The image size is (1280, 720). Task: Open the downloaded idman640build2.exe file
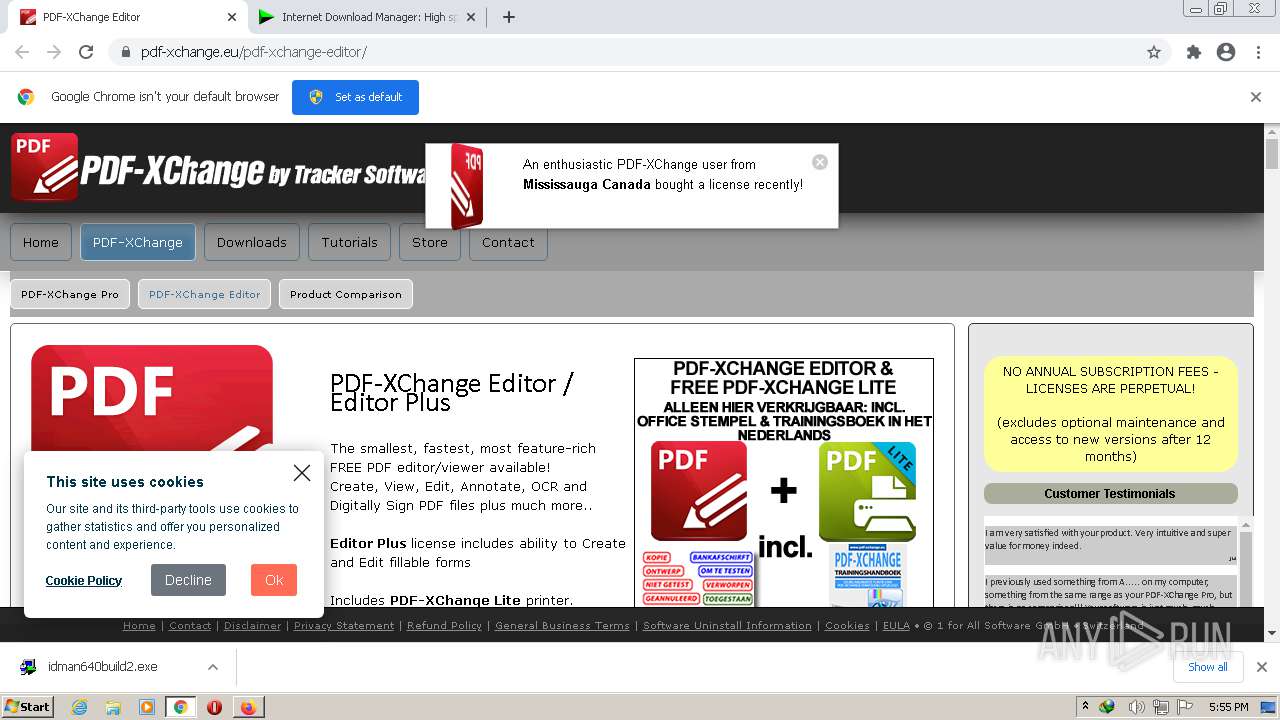point(102,667)
